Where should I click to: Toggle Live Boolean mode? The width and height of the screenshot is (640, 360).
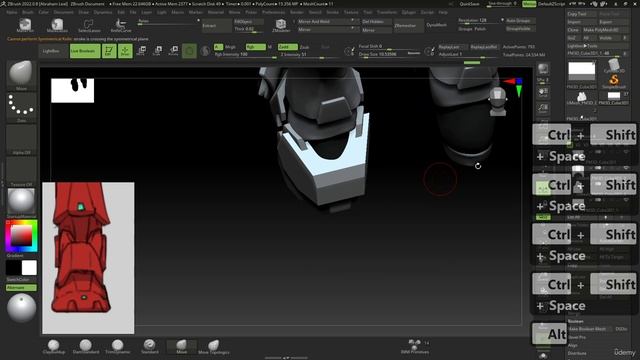85,51
